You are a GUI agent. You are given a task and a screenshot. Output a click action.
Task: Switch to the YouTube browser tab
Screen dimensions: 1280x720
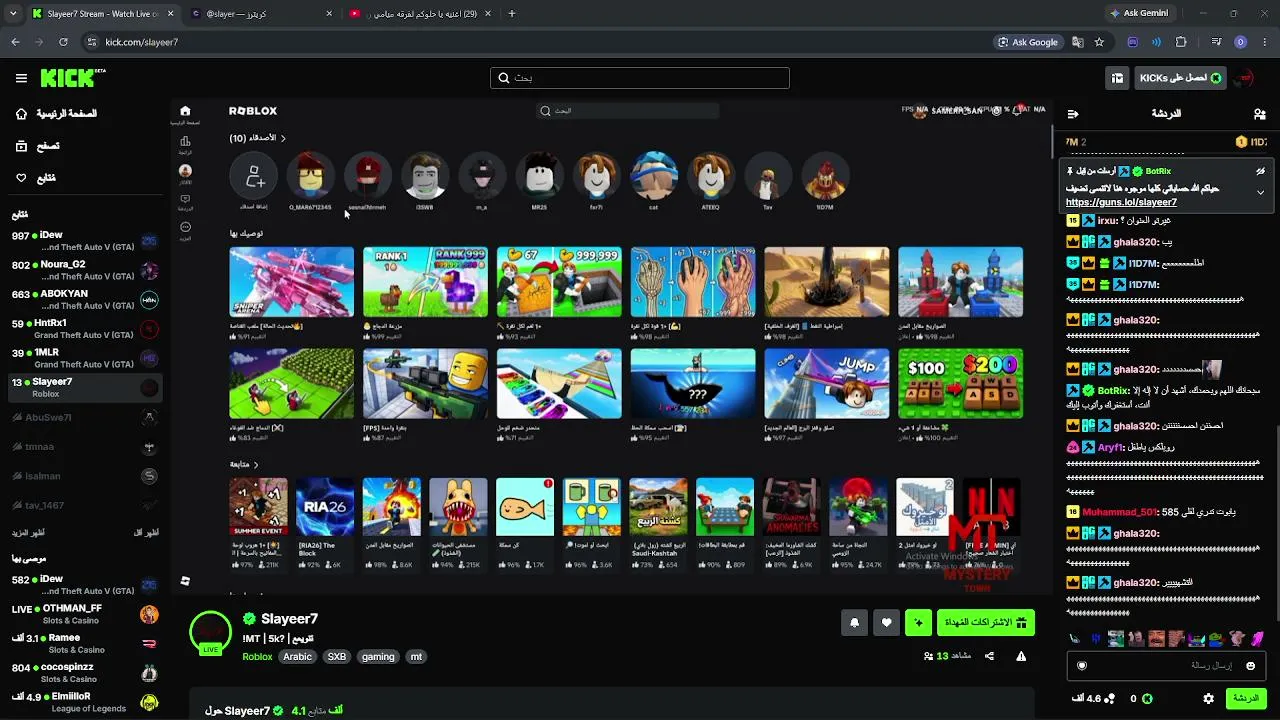tap(420, 14)
